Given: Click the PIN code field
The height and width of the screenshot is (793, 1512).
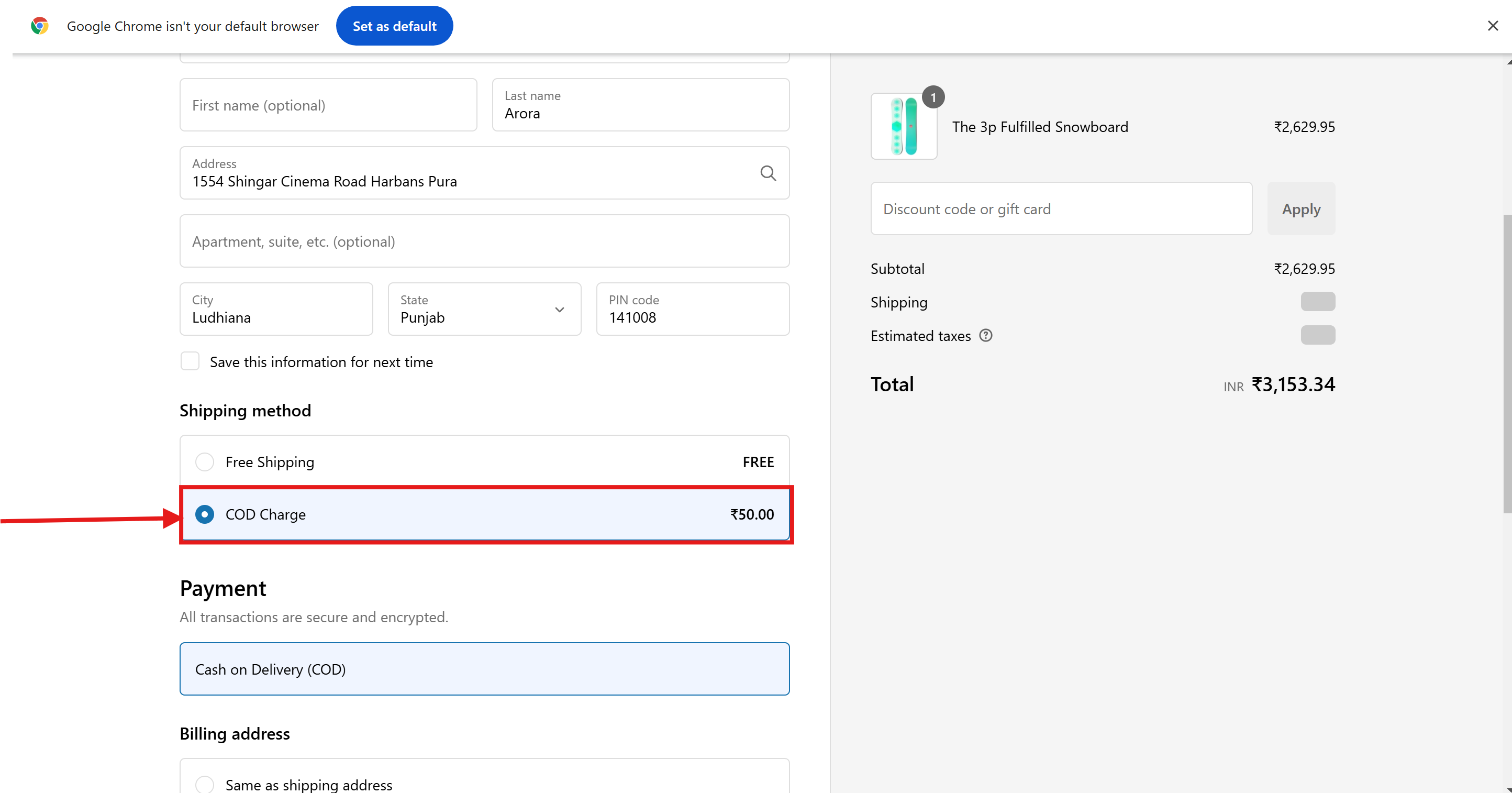Looking at the screenshot, I should coord(693,310).
